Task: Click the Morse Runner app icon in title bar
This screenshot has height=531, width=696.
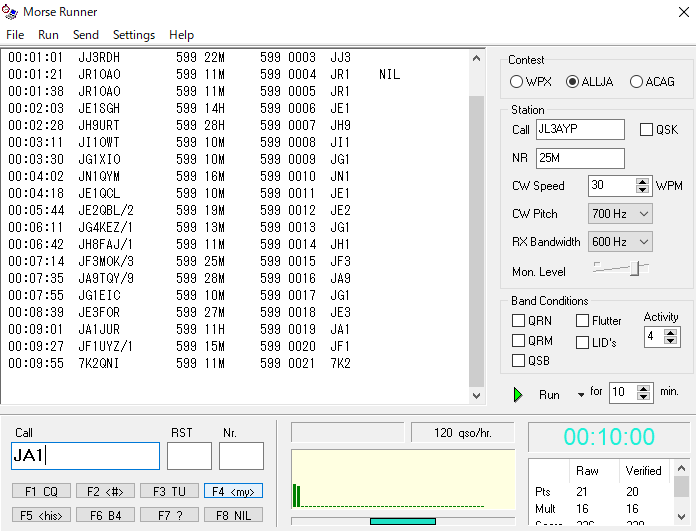Action: [x=10, y=12]
